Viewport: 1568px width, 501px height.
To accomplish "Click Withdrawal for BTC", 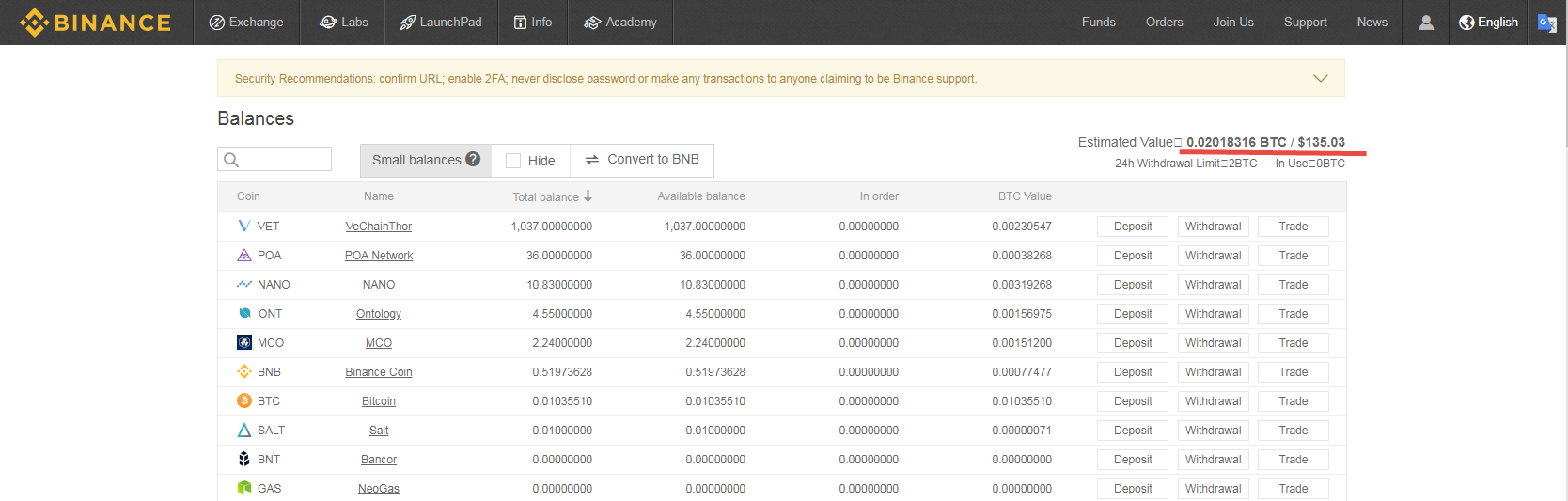I will point(1214,401).
